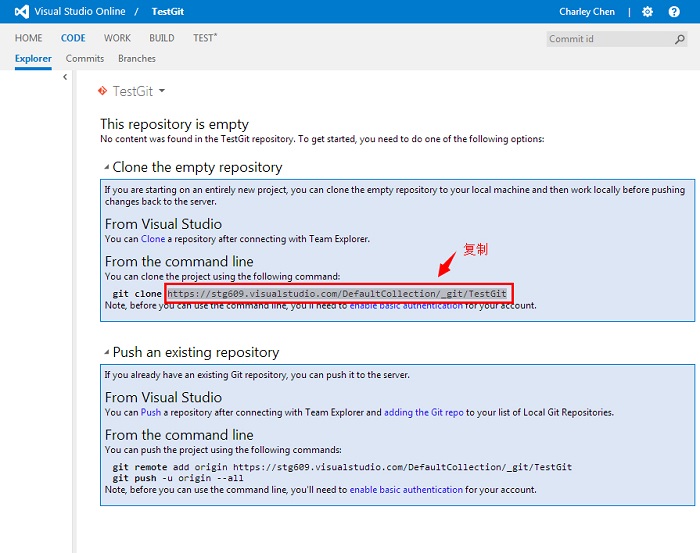Viewport: 700px width, 553px height.
Task: Open the TestGit repository dropdown
Action: (x=161, y=91)
